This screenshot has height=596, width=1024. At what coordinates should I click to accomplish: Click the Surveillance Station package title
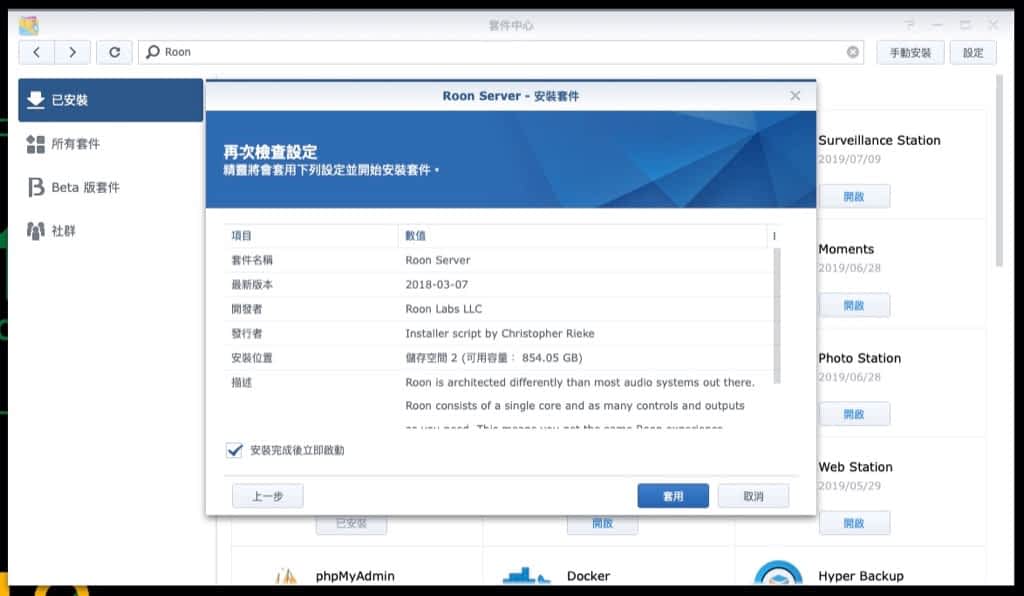(x=879, y=140)
